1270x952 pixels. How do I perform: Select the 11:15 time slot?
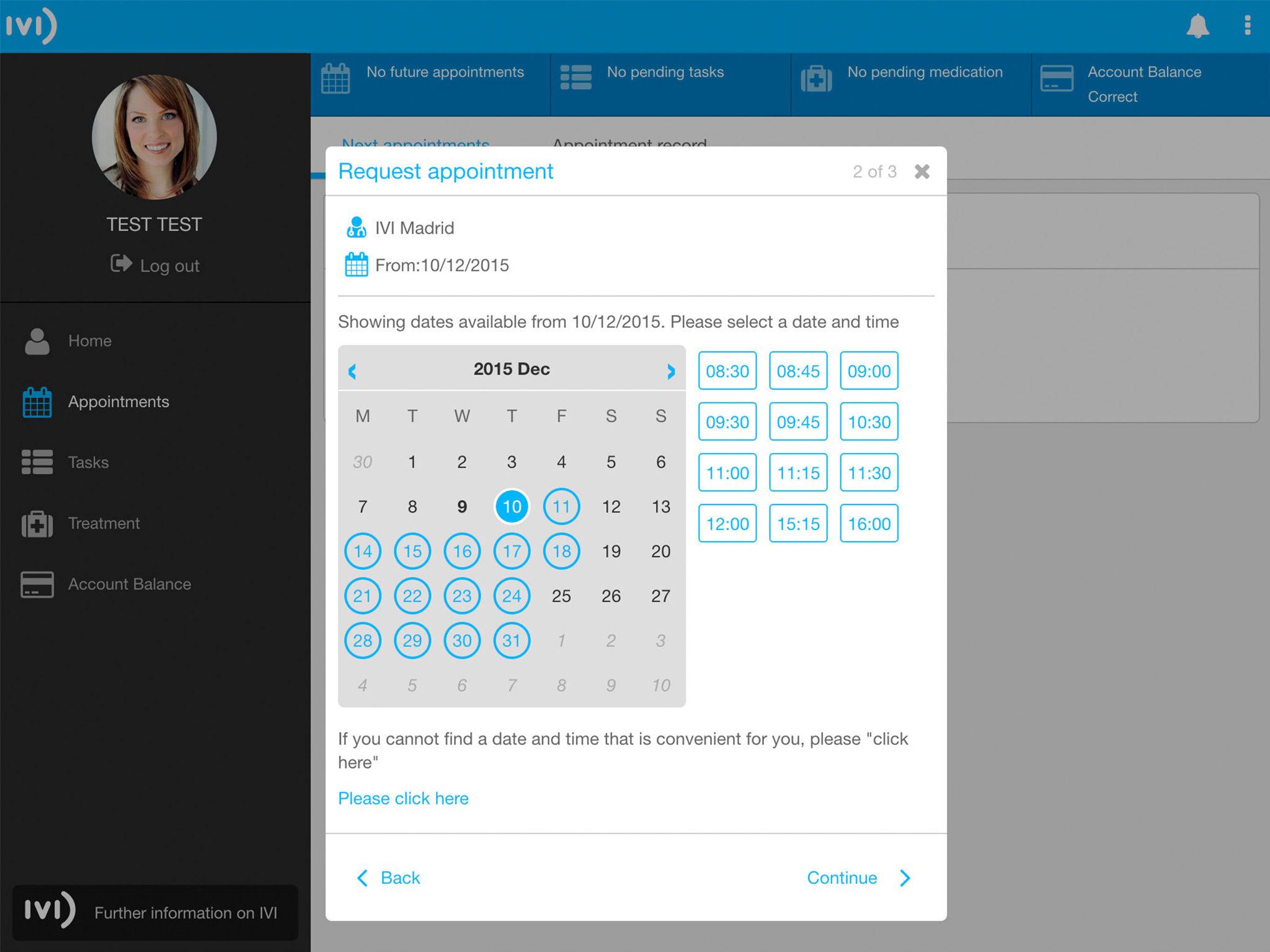click(798, 473)
